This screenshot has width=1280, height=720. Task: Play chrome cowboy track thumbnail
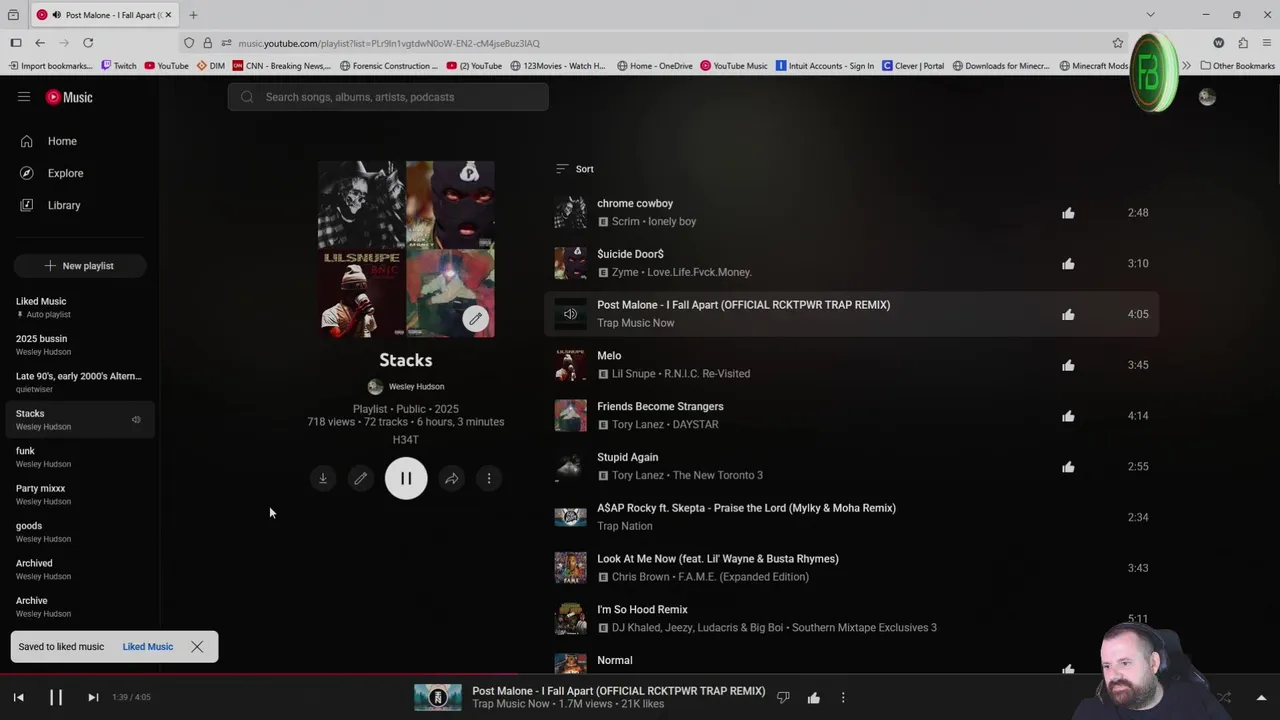coord(571,212)
